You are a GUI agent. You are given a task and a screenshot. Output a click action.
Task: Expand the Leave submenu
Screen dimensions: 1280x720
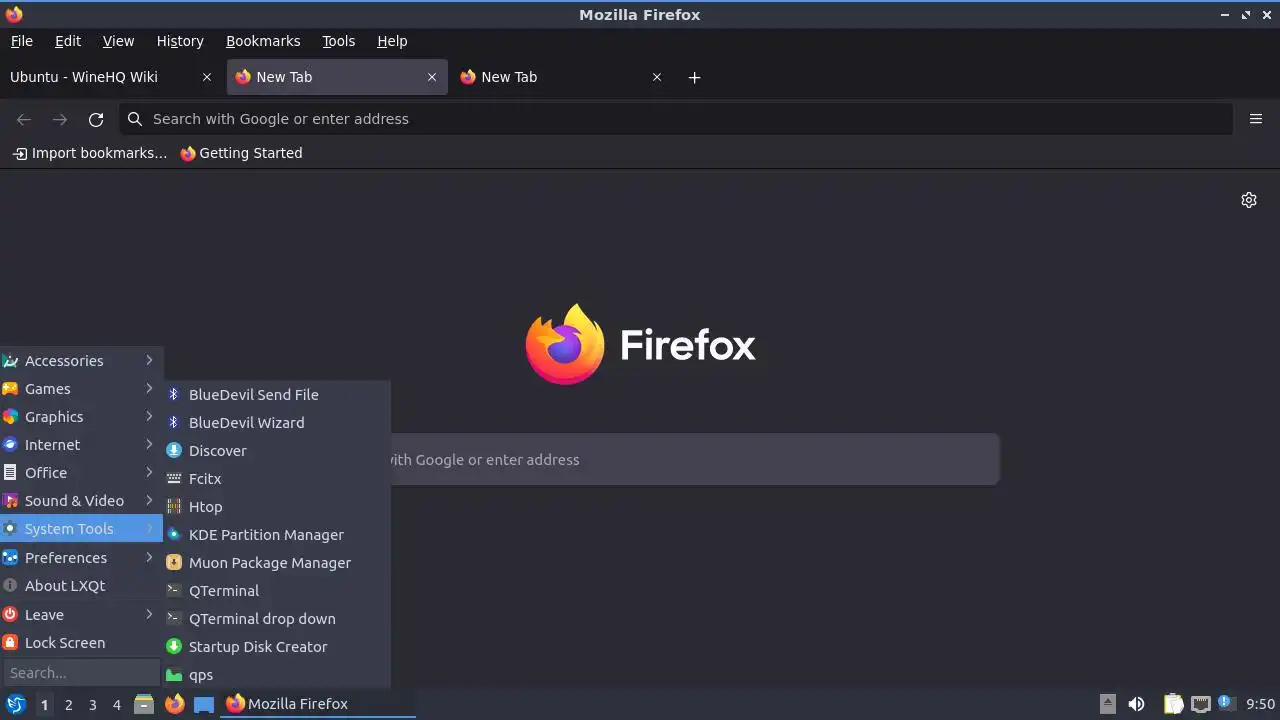[81, 615]
